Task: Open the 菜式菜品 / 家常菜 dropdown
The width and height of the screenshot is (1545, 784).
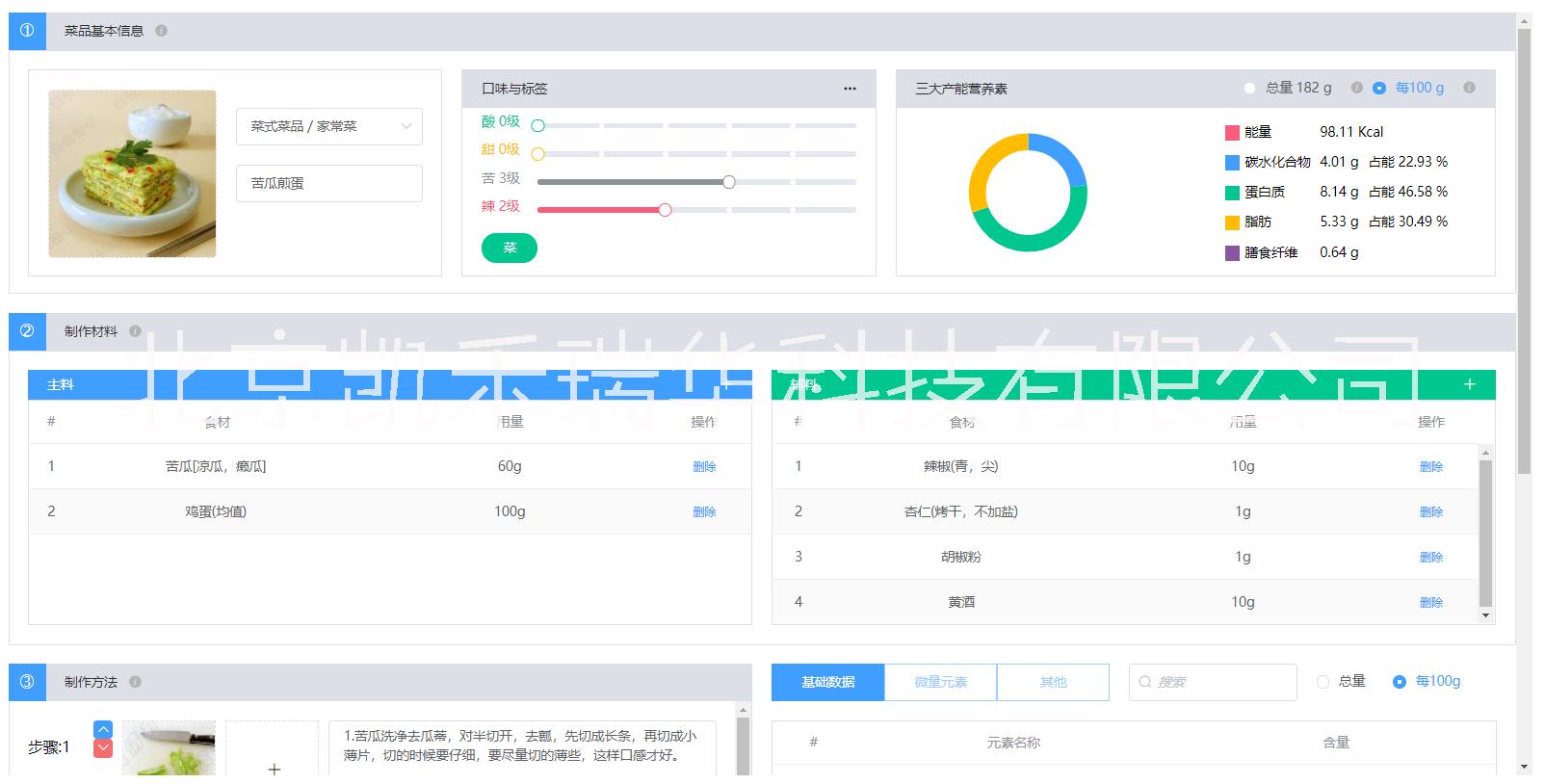Action: (328, 126)
